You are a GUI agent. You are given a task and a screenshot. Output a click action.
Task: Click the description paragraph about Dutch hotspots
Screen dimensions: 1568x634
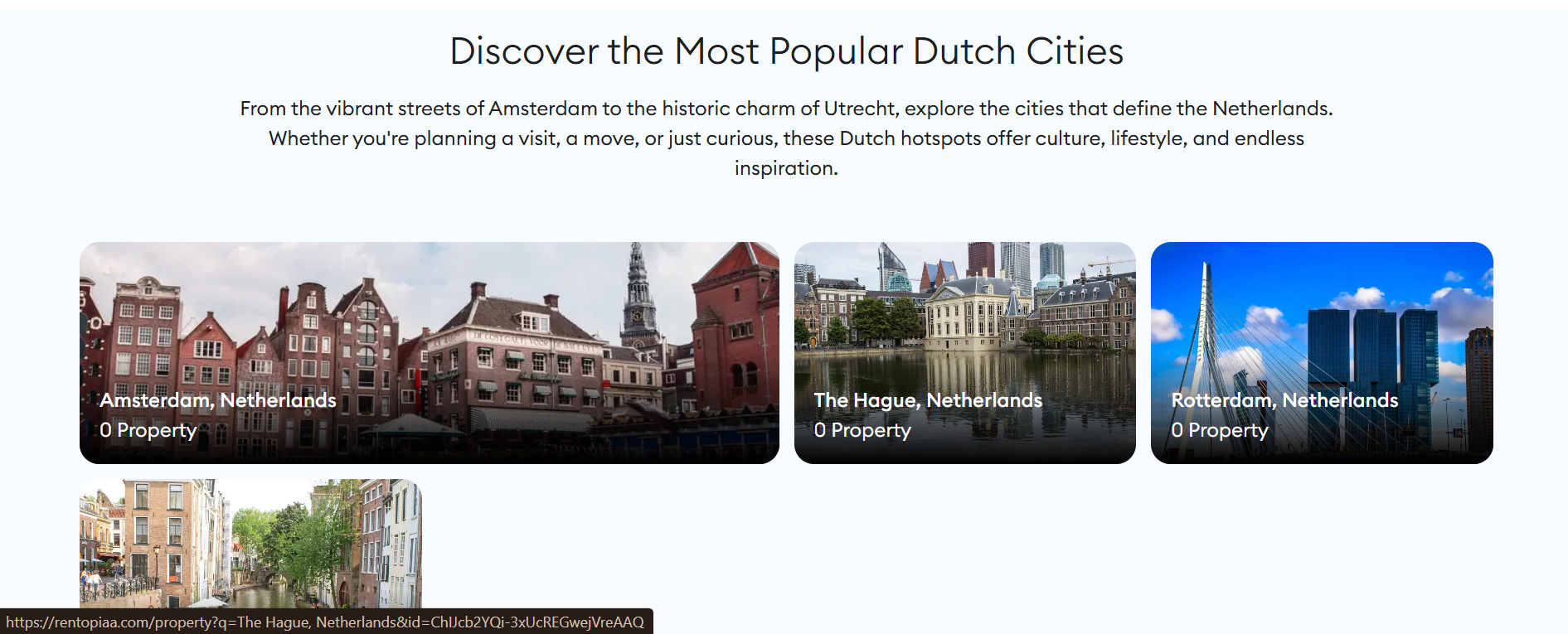pos(786,138)
